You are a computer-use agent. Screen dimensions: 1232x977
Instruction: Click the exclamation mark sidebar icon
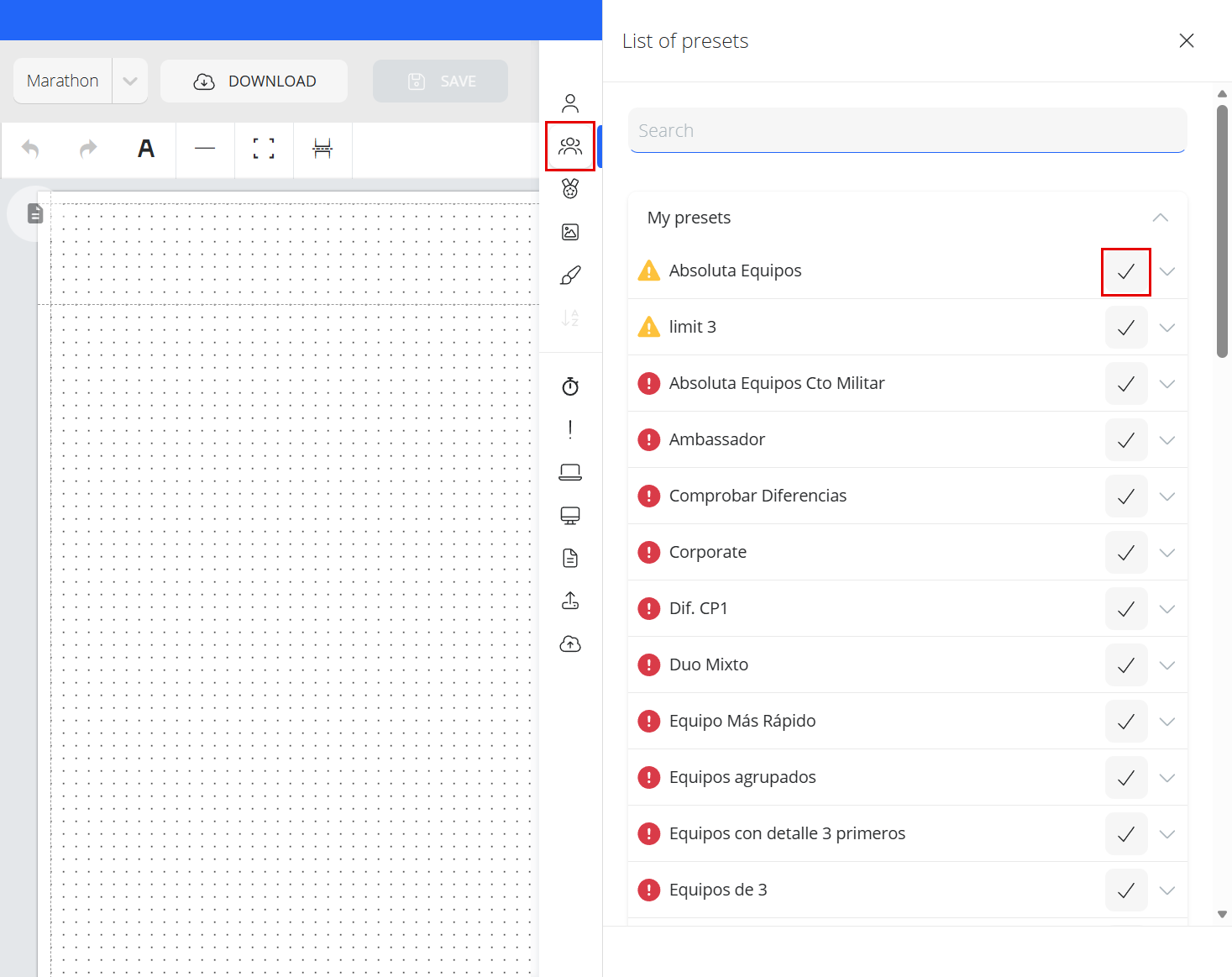[x=570, y=429]
